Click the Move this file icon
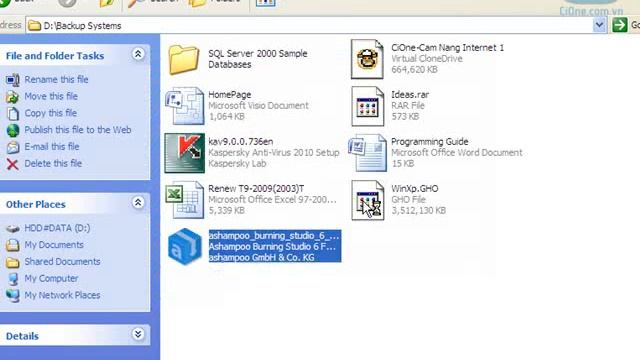640x360 pixels. (x=13, y=97)
